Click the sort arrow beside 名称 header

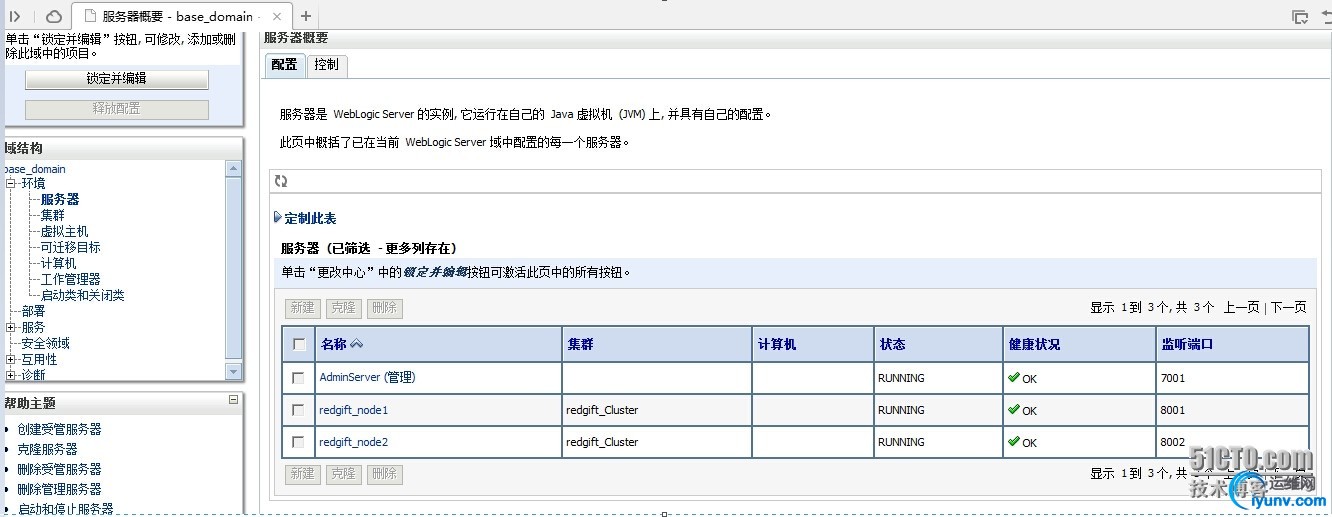pyautogui.click(x=356, y=344)
